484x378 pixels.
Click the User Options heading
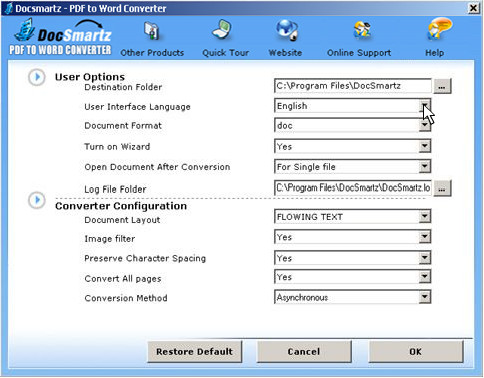(x=90, y=77)
